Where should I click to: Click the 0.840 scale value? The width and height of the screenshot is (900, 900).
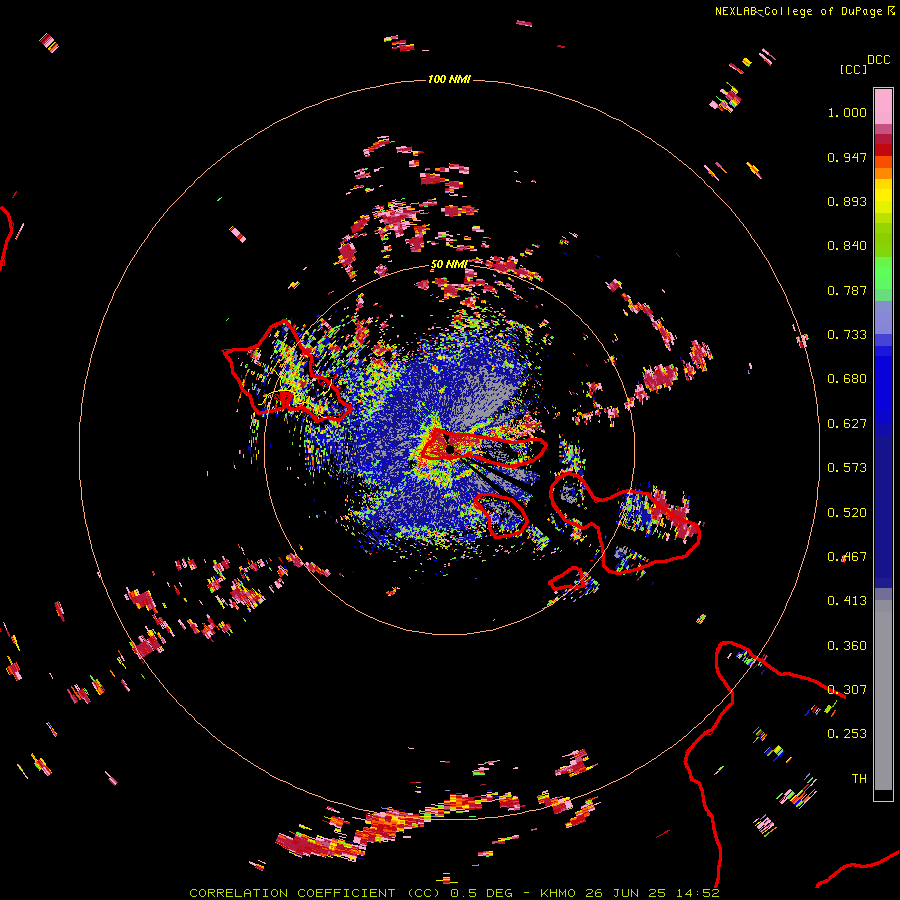click(x=847, y=246)
